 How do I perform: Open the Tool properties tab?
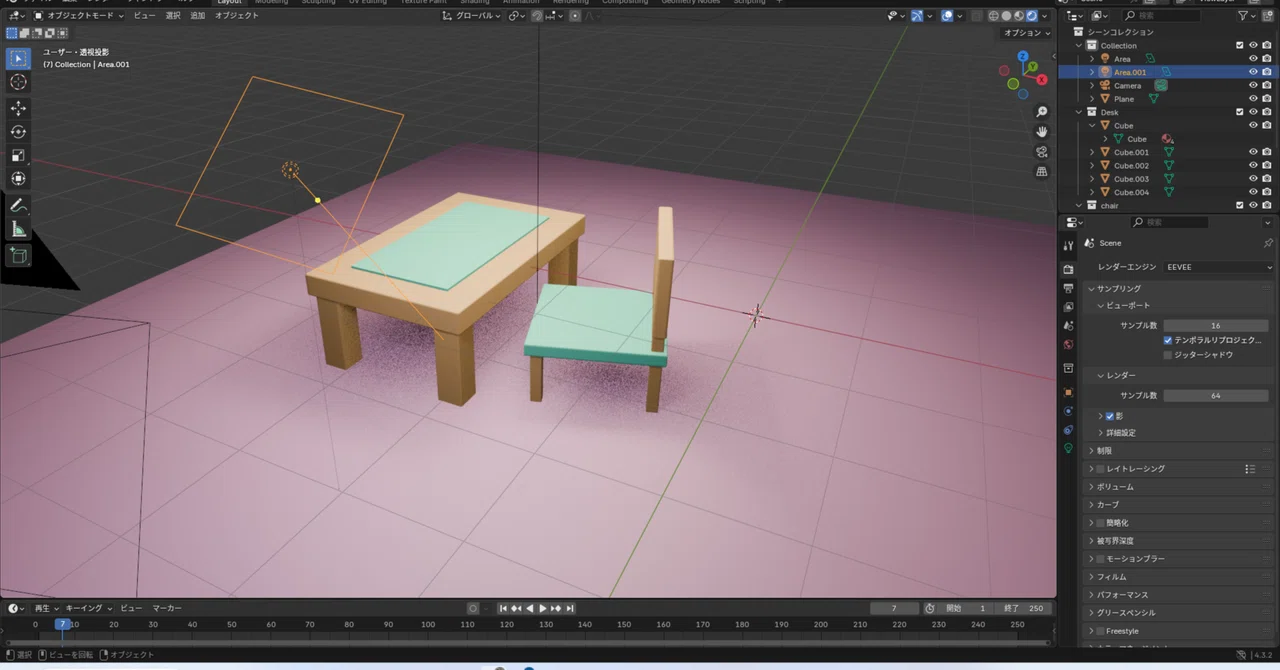tap(1068, 245)
